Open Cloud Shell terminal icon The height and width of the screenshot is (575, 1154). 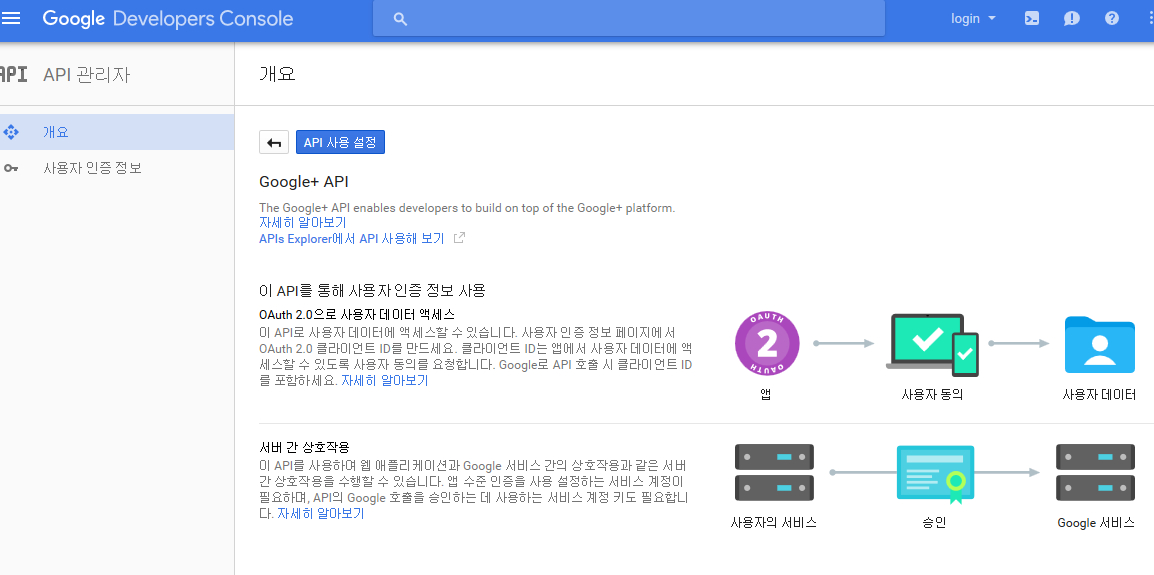point(1033,19)
